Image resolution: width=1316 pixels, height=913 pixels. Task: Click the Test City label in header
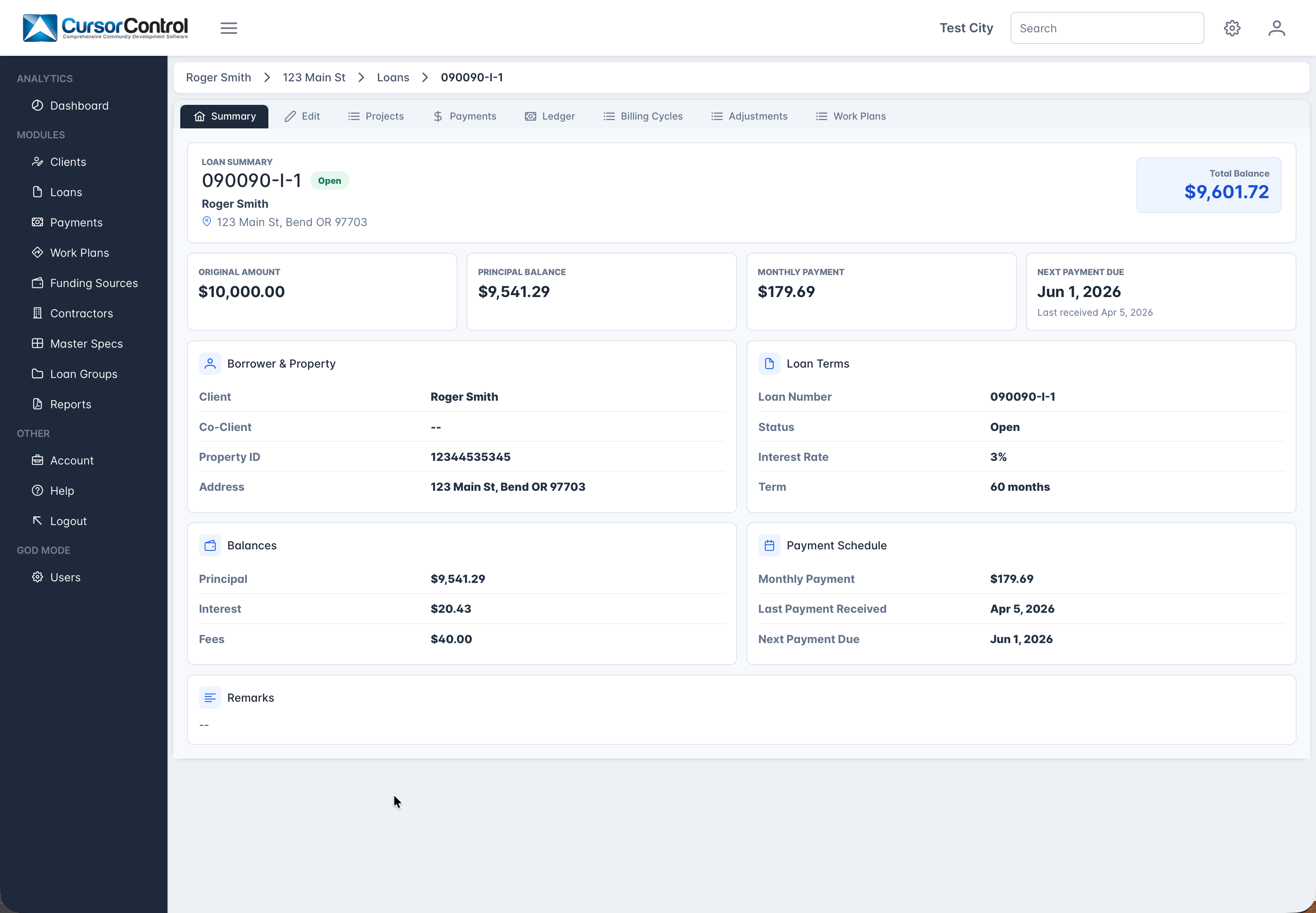(966, 28)
